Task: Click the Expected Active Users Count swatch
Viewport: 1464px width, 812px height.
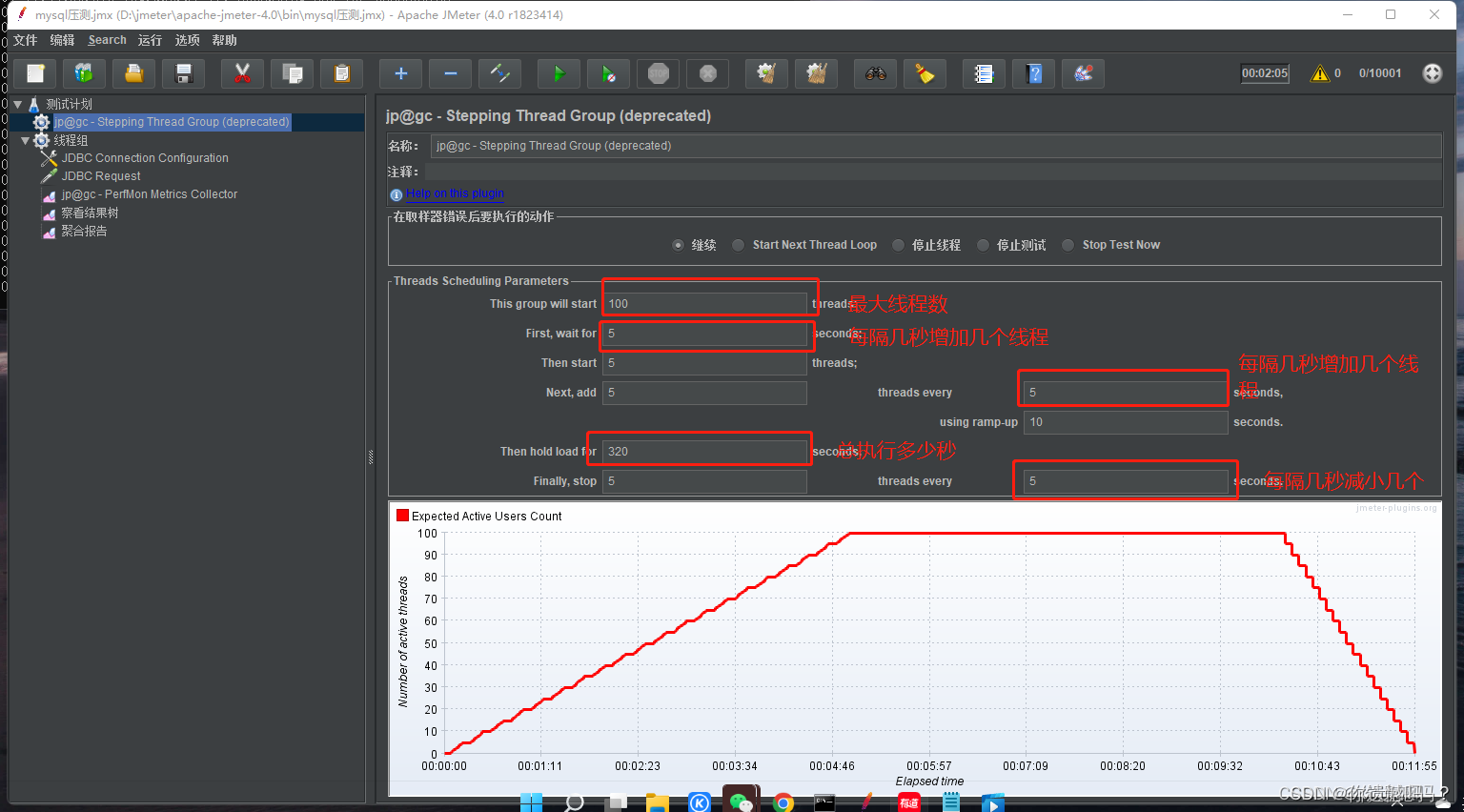Action: [402, 516]
